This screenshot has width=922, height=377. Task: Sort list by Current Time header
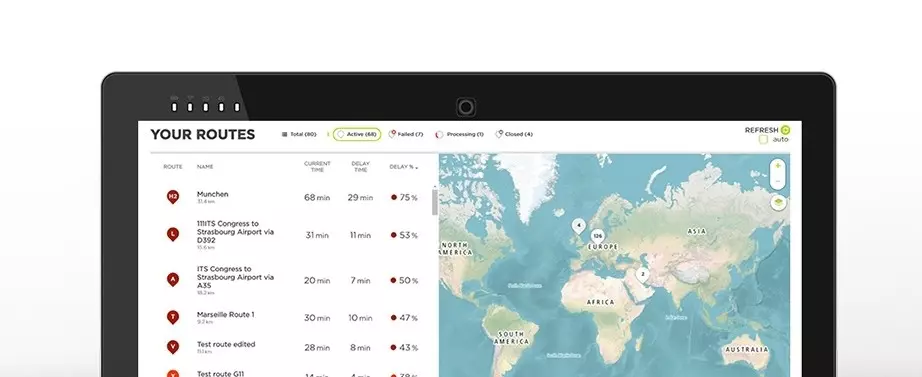(318, 166)
